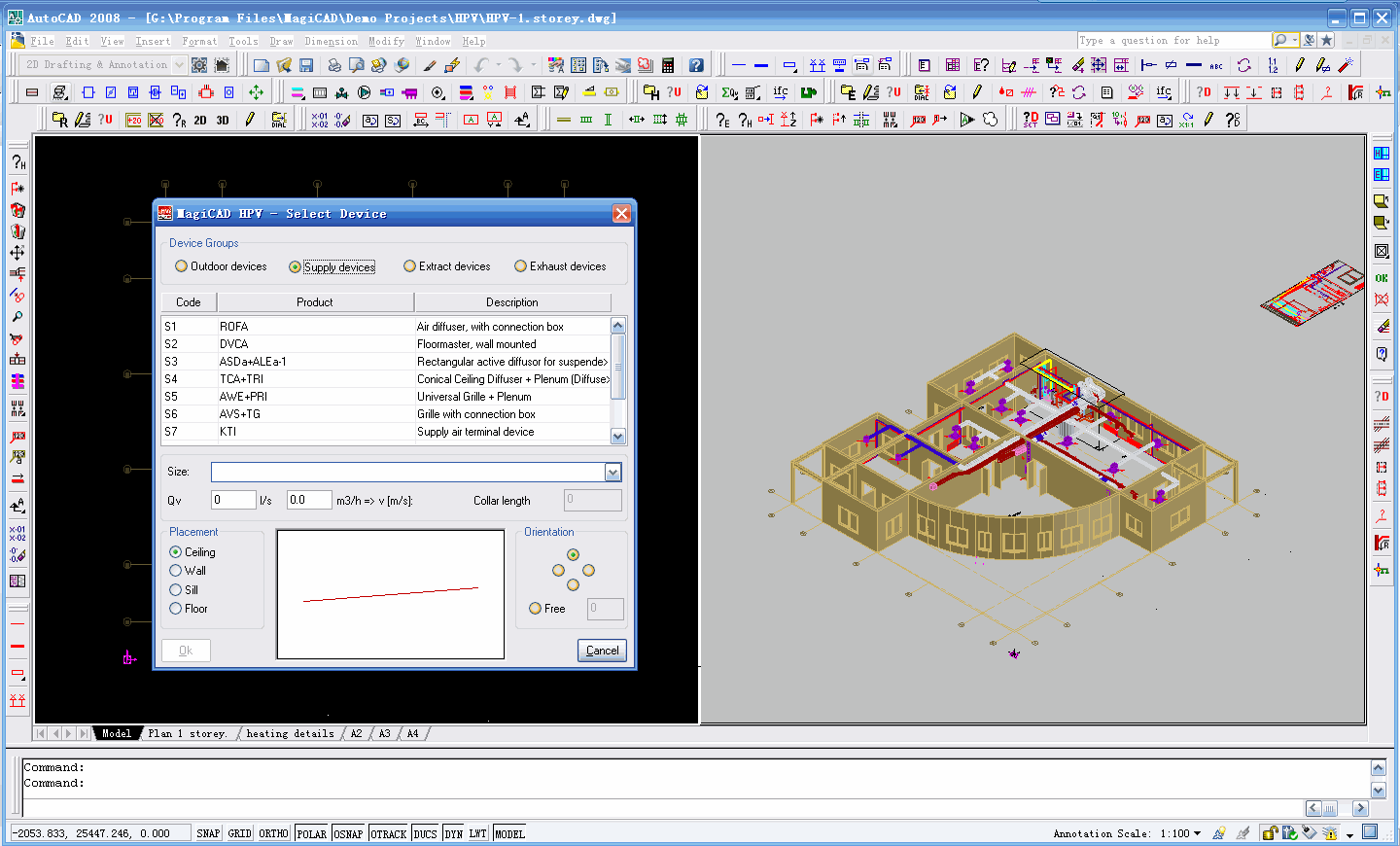The height and width of the screenshot is (846, 1400).
Task: Open the Format menu
Action: [x=199, y=41]
